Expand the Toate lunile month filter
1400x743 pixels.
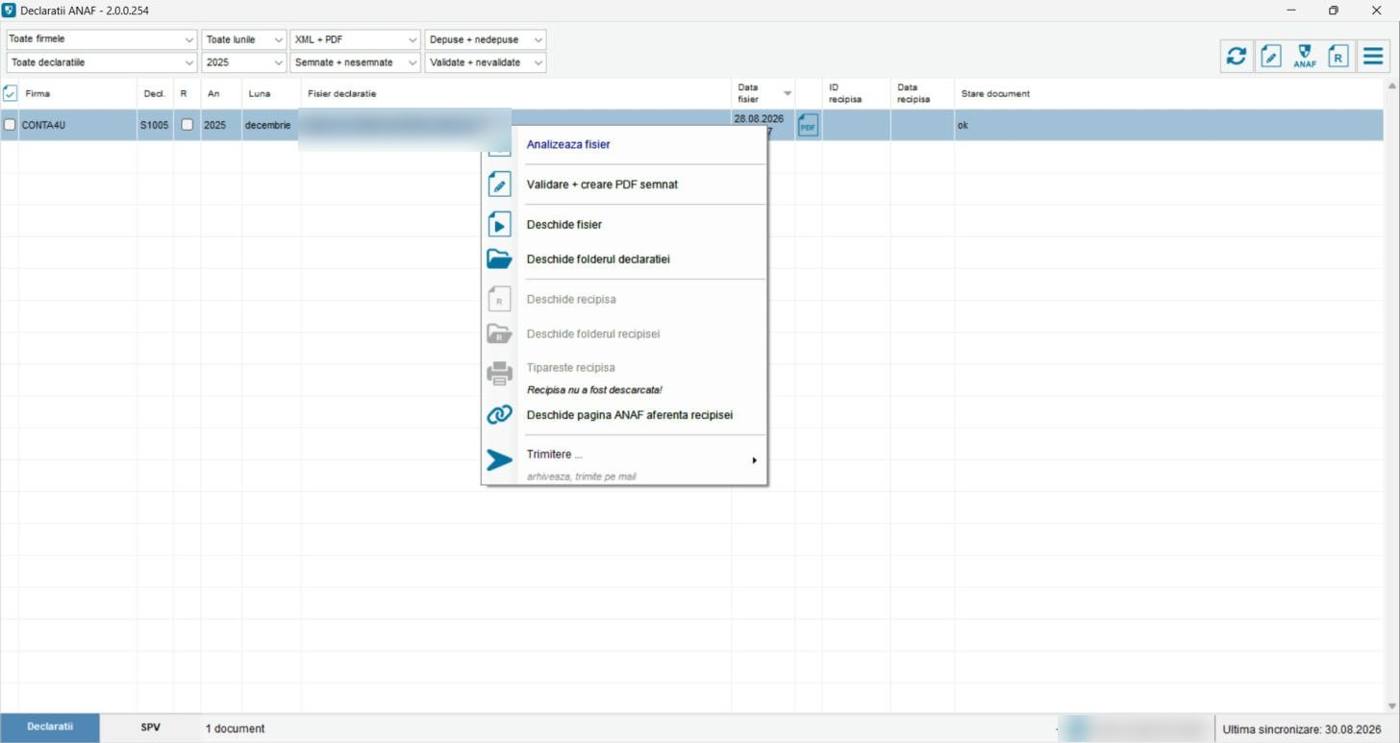tap(244, 40)
